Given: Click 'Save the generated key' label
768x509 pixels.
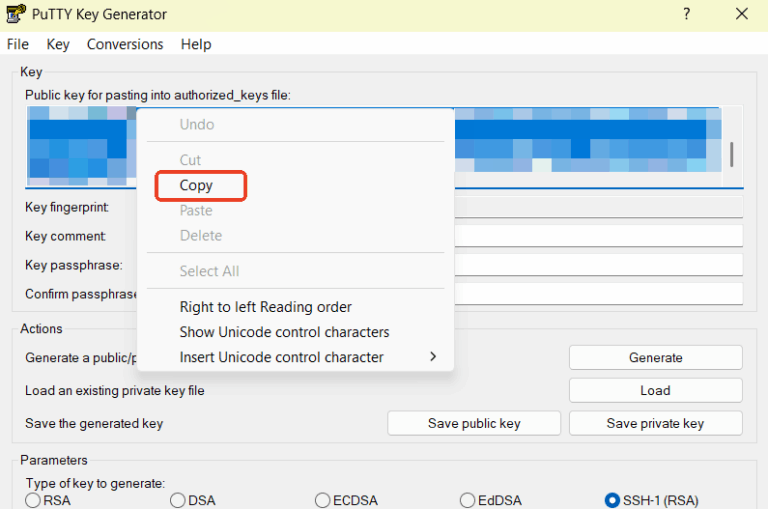Looking at the screenshot, I should click(x=94, y=423).
